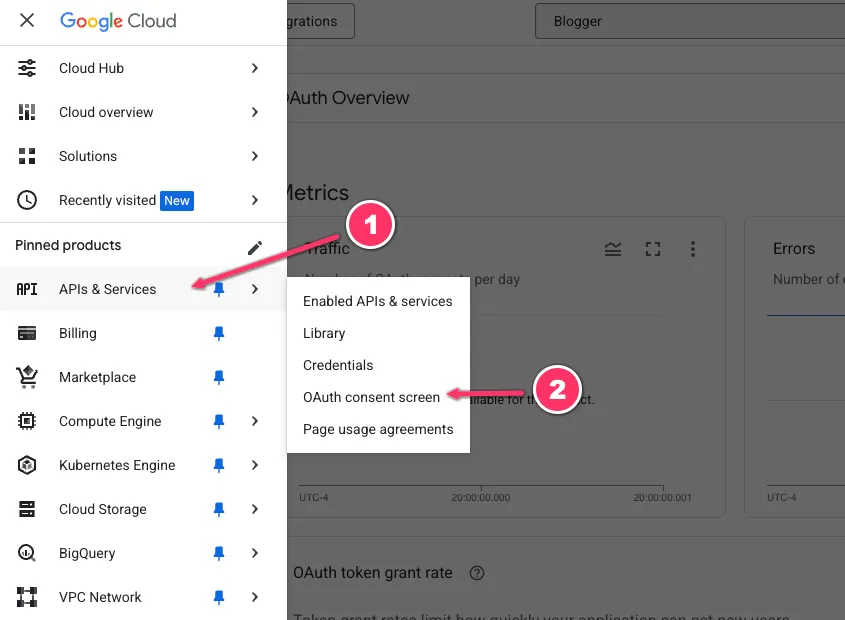Open the Google Cloud logo home link
Image resolution: width=845 pixels, height=620 pixels.
[118, 21]
